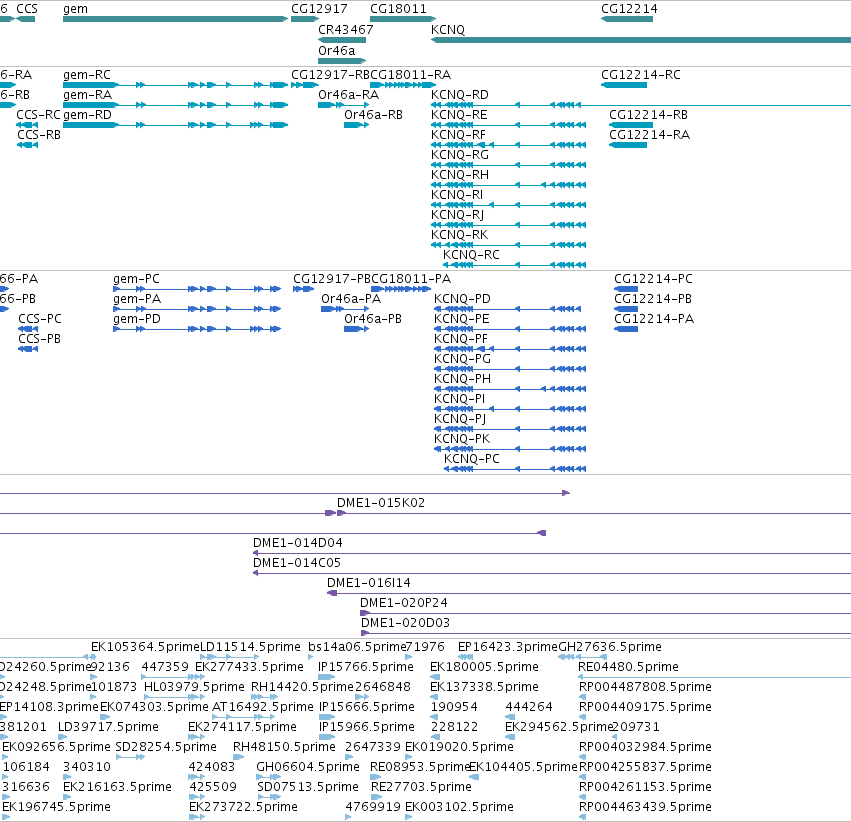Select the CCS-PC protein
Screen dimensions: 851x822
(x=40, y=318)
